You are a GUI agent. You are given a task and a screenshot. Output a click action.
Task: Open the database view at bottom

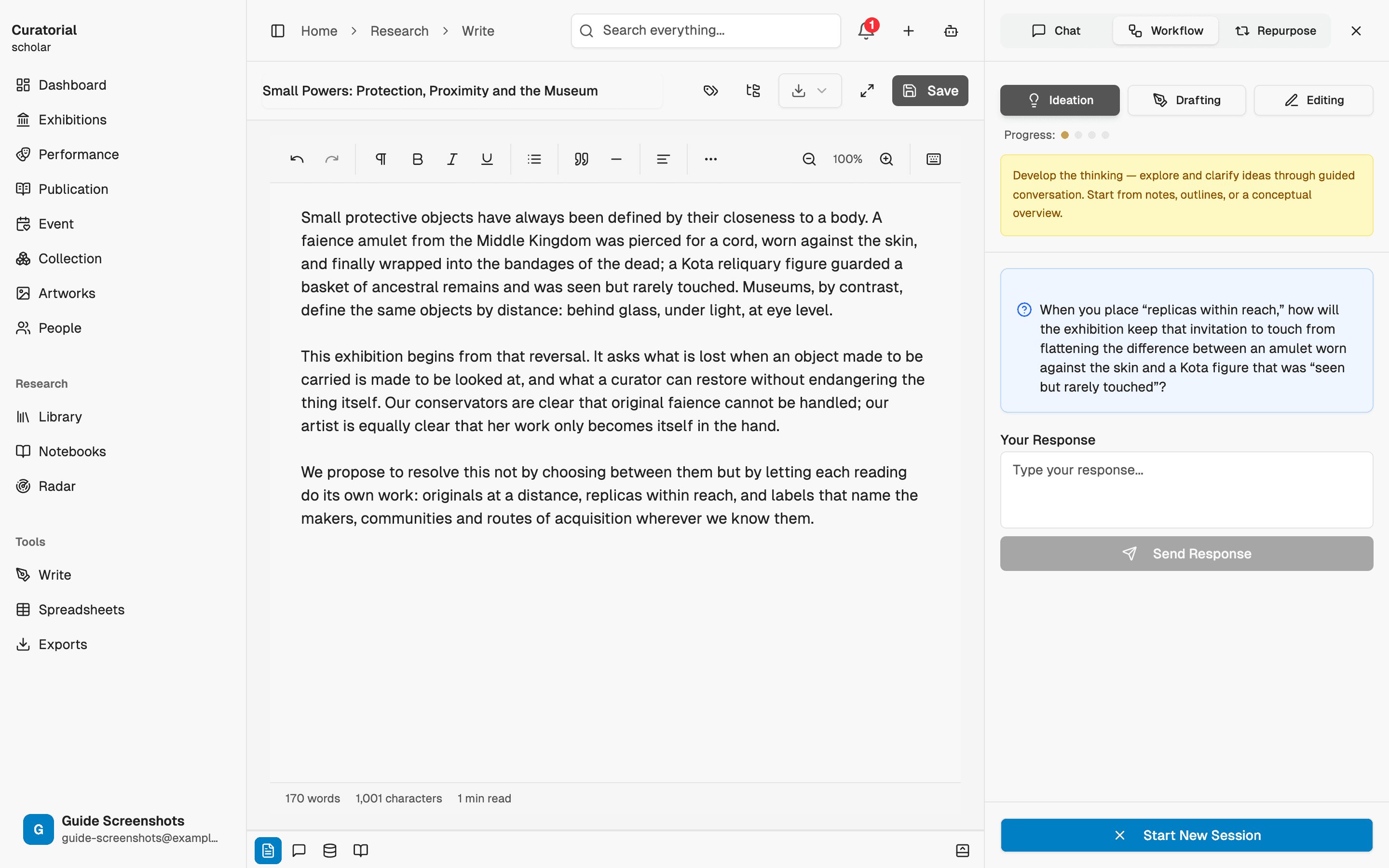click(330, 850)
